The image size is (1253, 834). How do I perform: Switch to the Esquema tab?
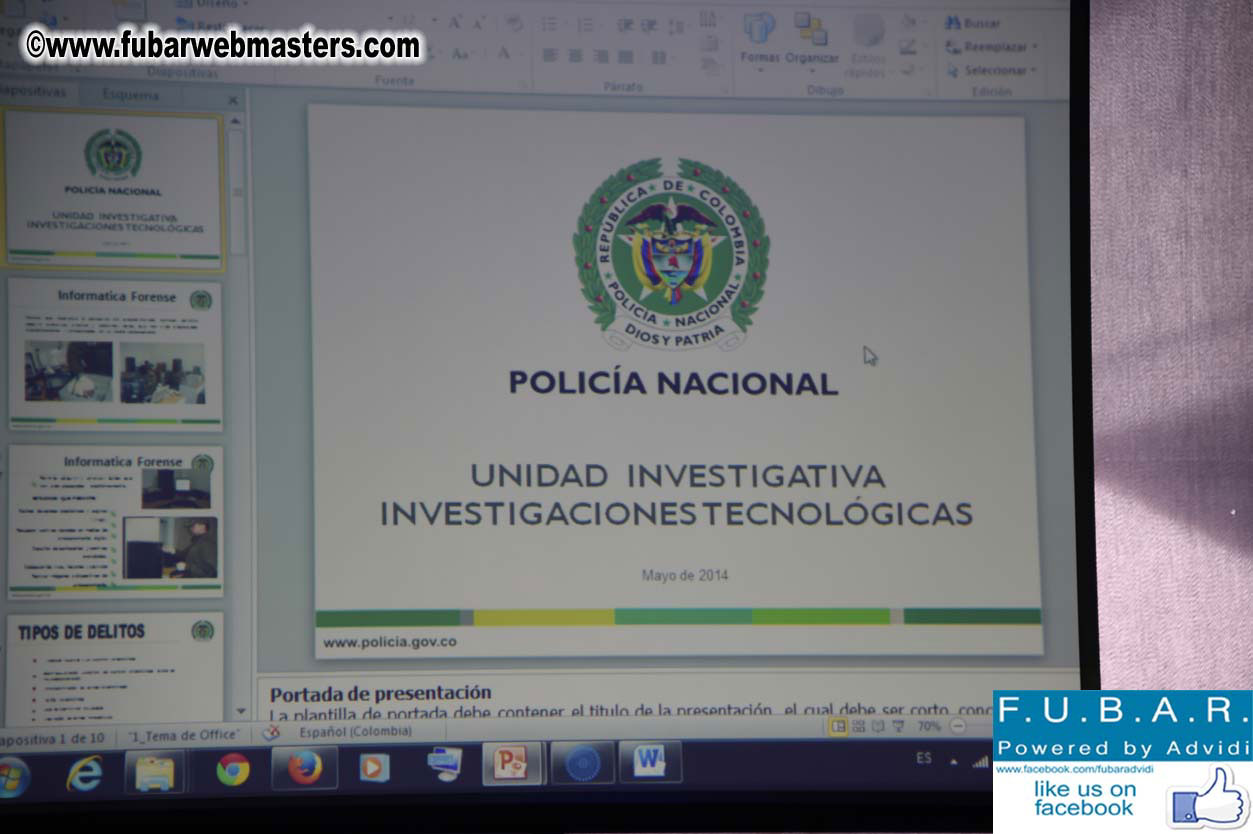coord(130,95)
